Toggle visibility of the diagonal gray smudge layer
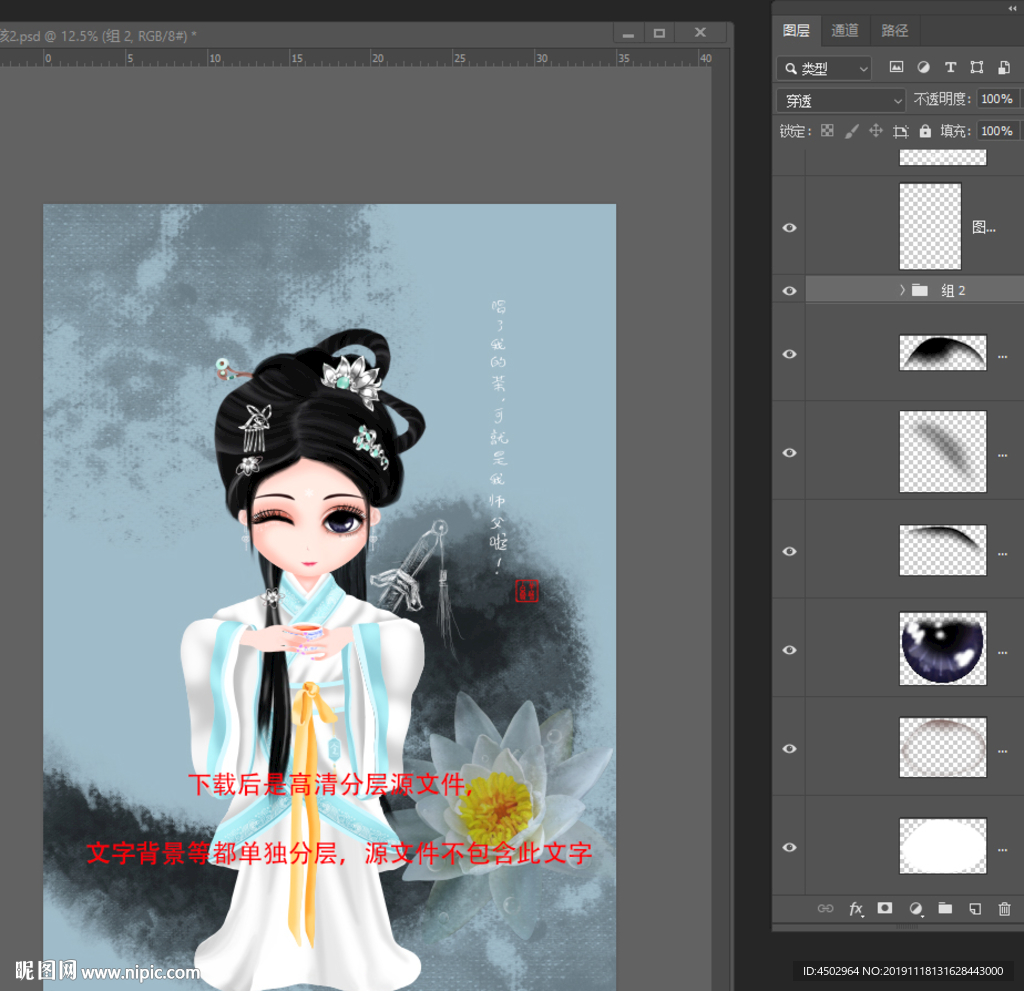 click(790, 453)
